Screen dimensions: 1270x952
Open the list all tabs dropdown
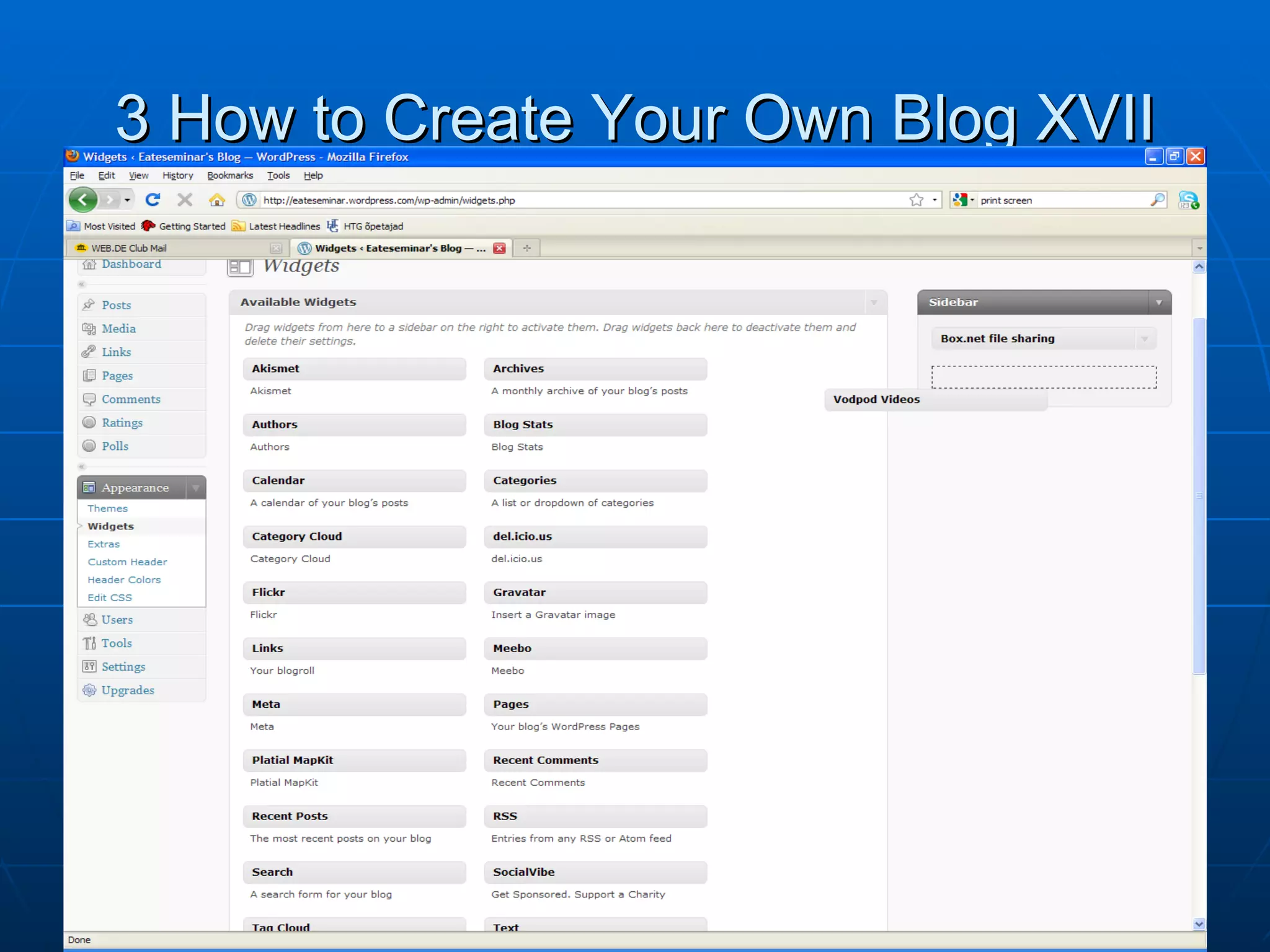[x=1199, y=248]
